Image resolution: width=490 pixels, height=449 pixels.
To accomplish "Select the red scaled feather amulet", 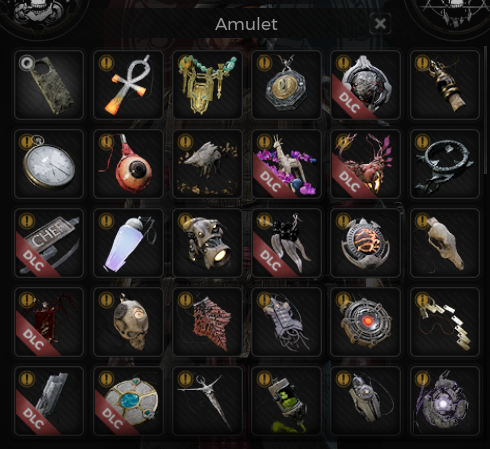I will pyautogui.click(x=207, y=322).
